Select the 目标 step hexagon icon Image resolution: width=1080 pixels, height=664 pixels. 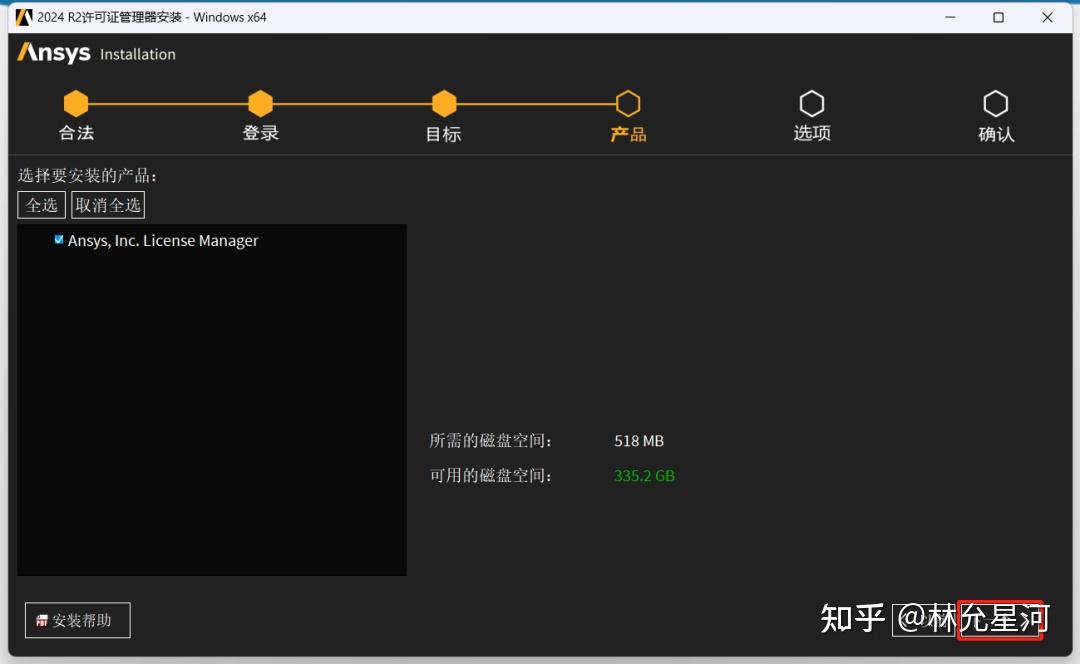(x=443, y=103)
